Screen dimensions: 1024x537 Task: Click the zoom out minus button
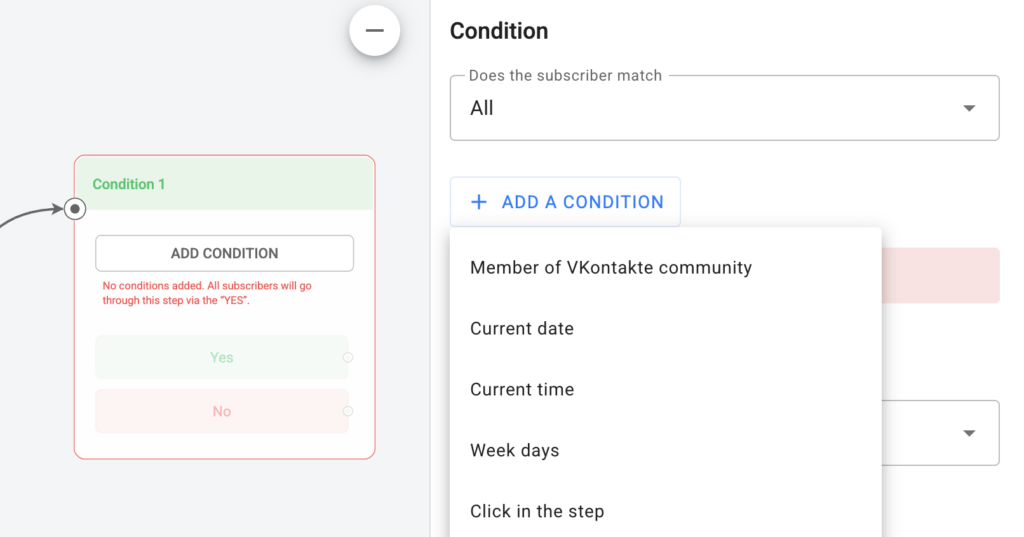(x=374, y=31)
